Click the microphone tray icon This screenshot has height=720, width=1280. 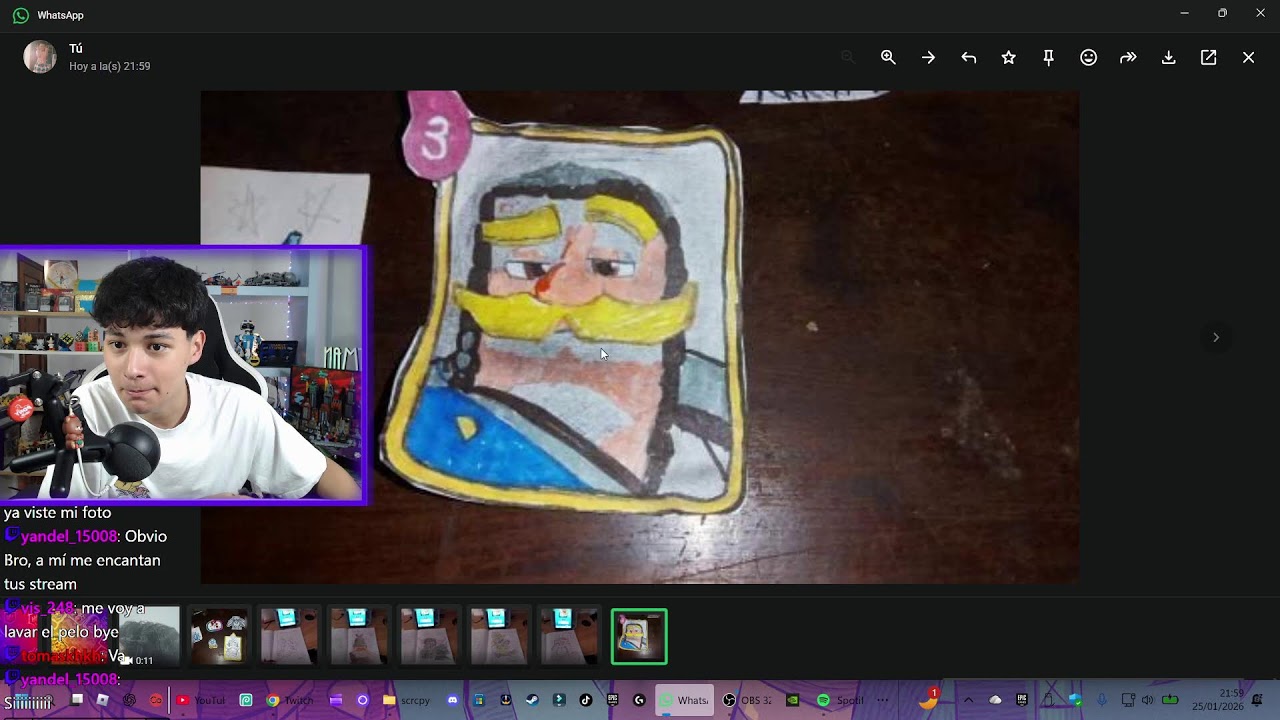[x=1101, y=700]
